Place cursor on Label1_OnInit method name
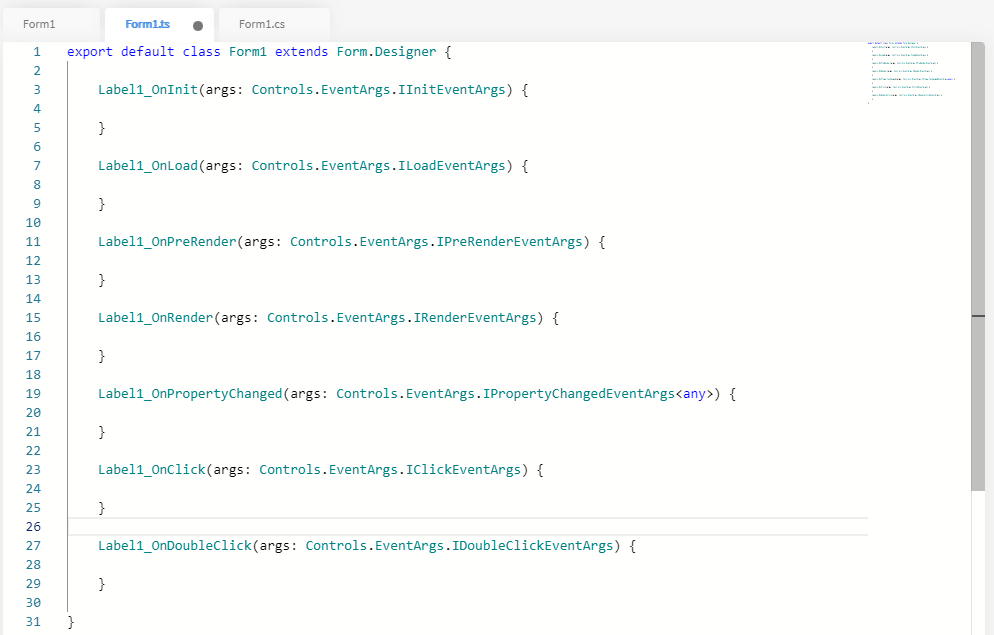Screen dimensions: 994x635 pyautogui.click(x=147, y=90)
